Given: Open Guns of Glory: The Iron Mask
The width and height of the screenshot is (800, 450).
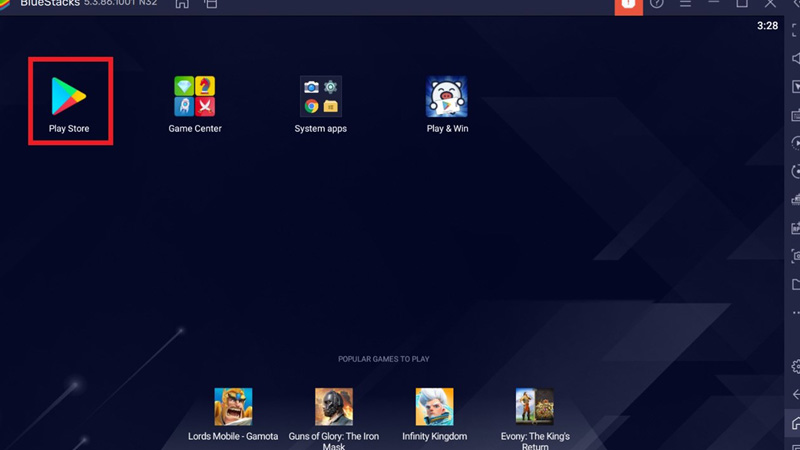Looking at the screenshot, I should (x=334, y=407).
